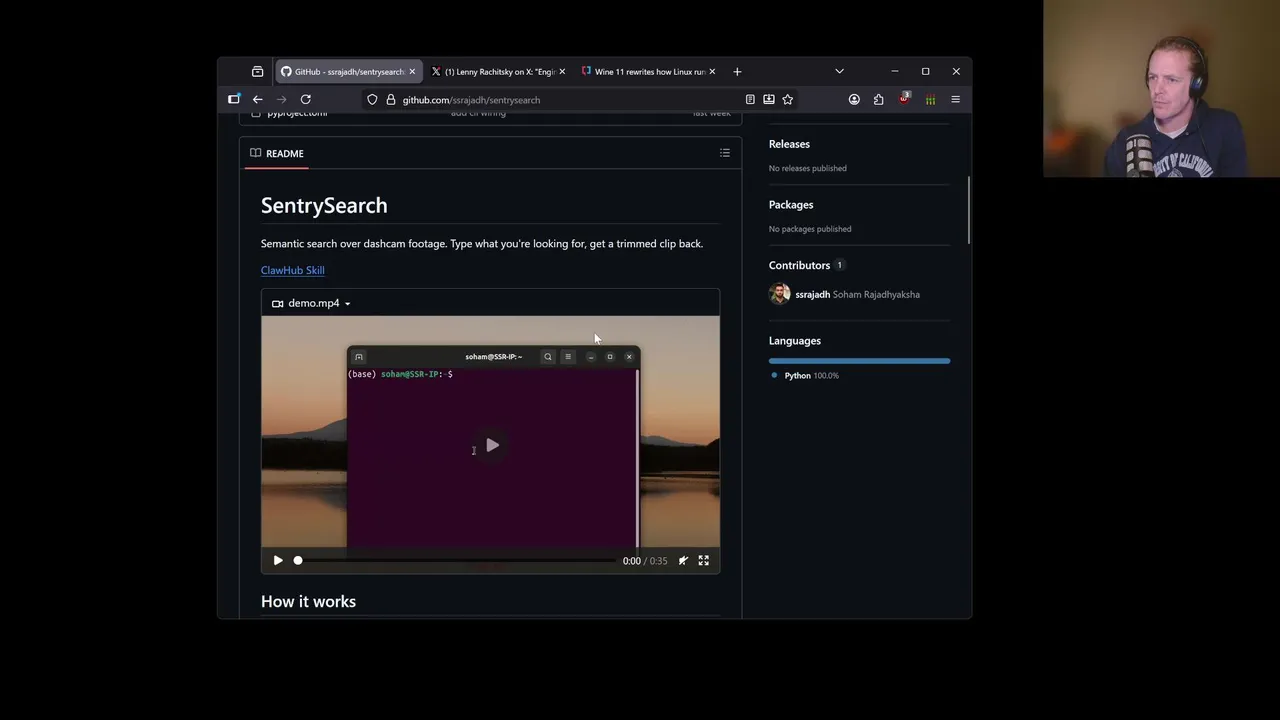The height and width of the screenshot is (720, 1280).
Task: Open the README outline list icon
Action: 725,153
